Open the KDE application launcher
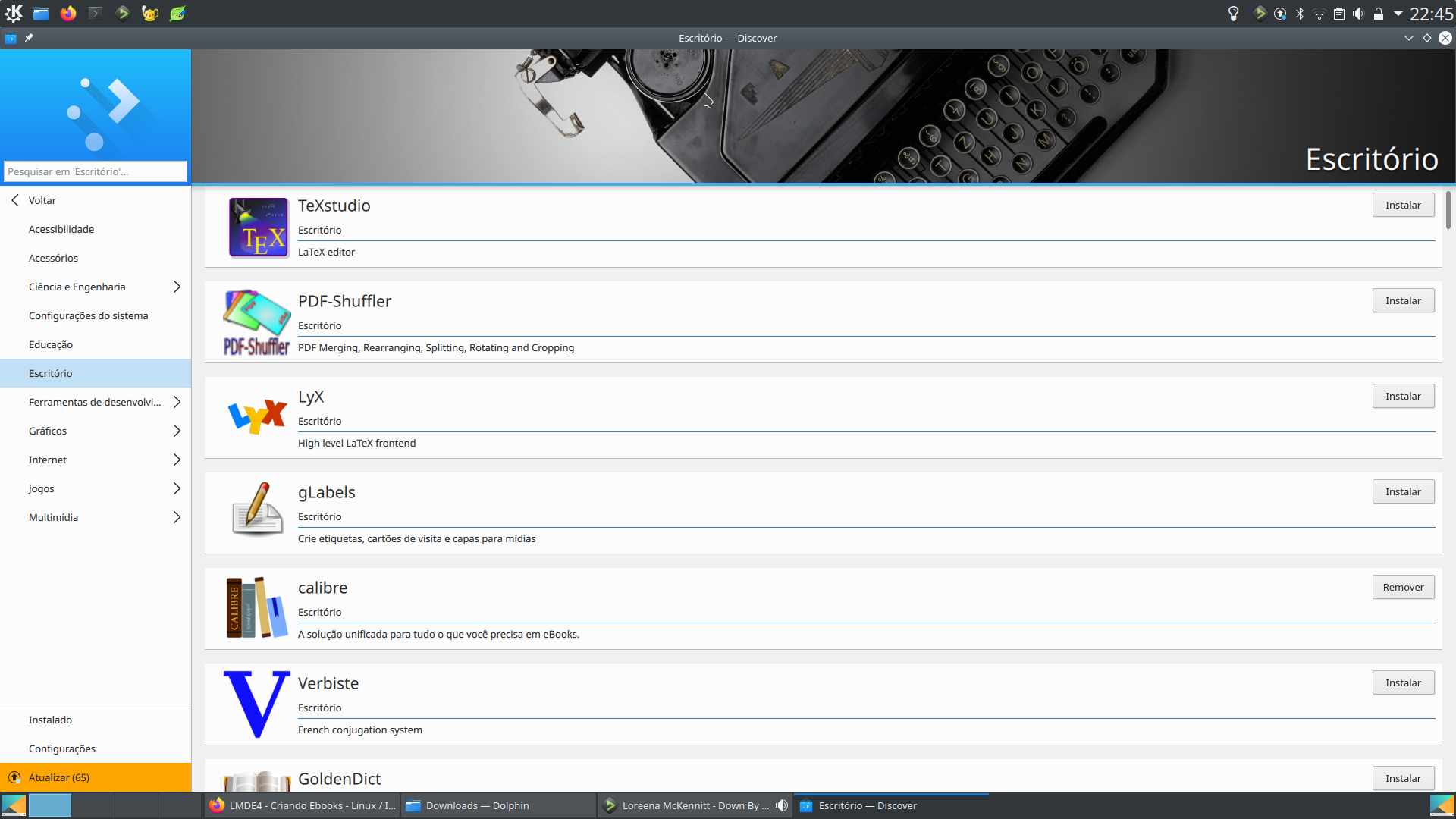 14,13
